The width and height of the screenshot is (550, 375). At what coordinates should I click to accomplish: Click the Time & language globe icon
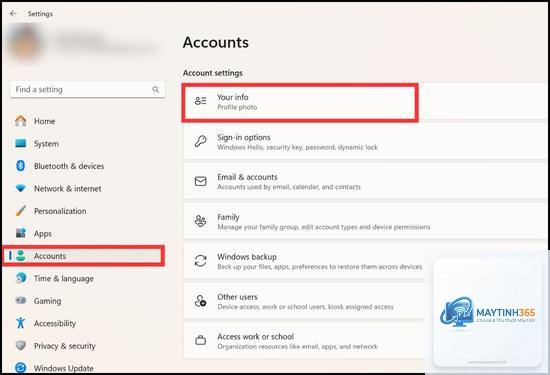pyautogui.click(x=21, y=278)
